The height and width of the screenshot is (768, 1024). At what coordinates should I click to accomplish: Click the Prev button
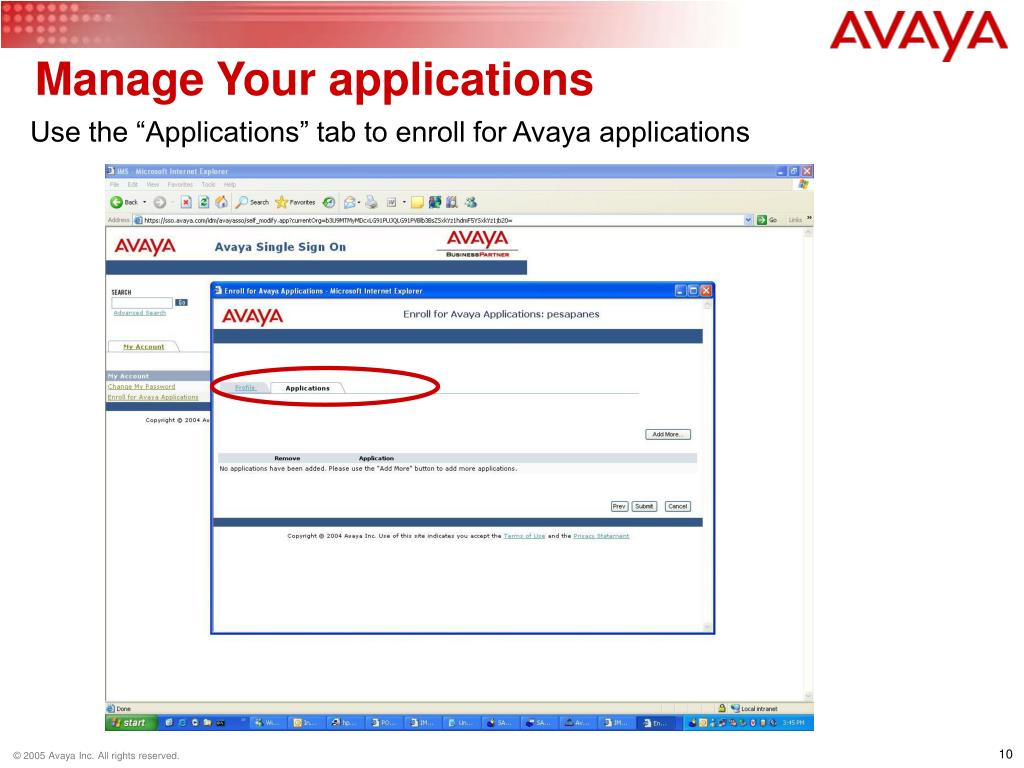coord(619,506)
